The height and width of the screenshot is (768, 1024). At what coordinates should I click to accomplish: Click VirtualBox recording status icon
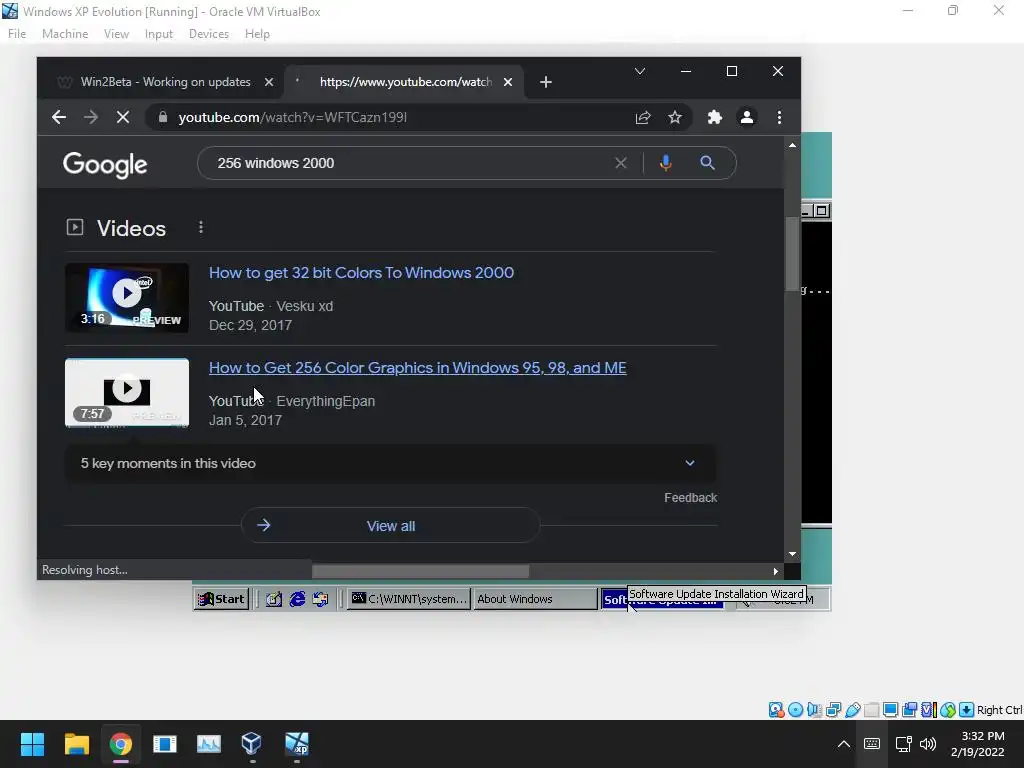(909, 710)
